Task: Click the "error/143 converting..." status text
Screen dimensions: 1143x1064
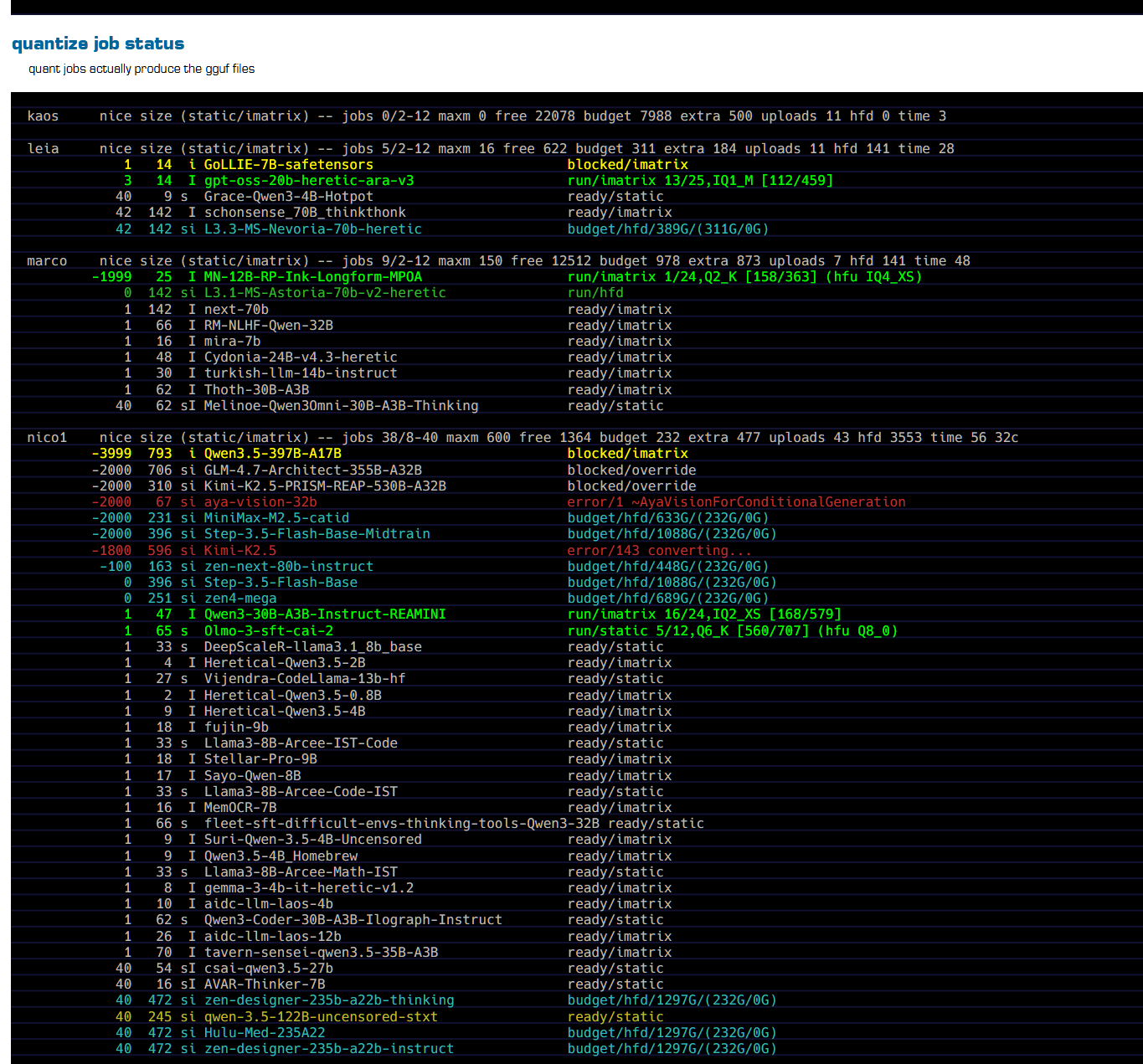Action: [660, 551]
